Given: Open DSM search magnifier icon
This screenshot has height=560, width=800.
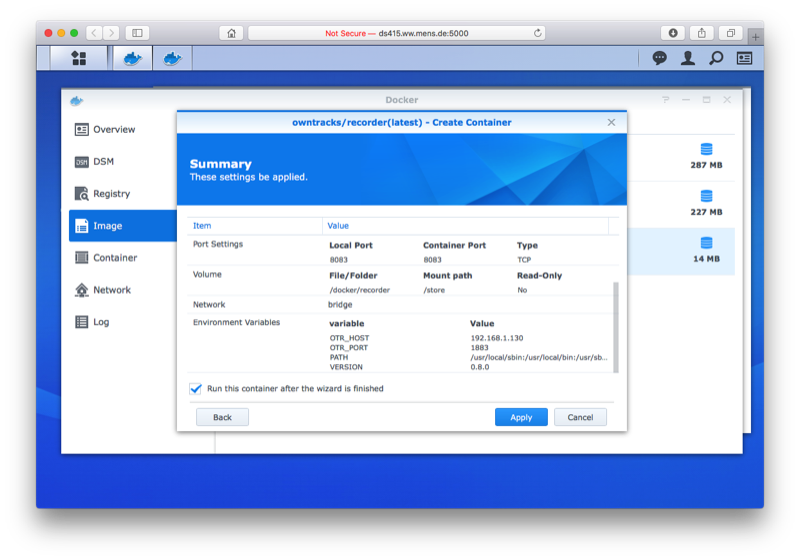Looking at the screenshot, I should click(716, 58).
